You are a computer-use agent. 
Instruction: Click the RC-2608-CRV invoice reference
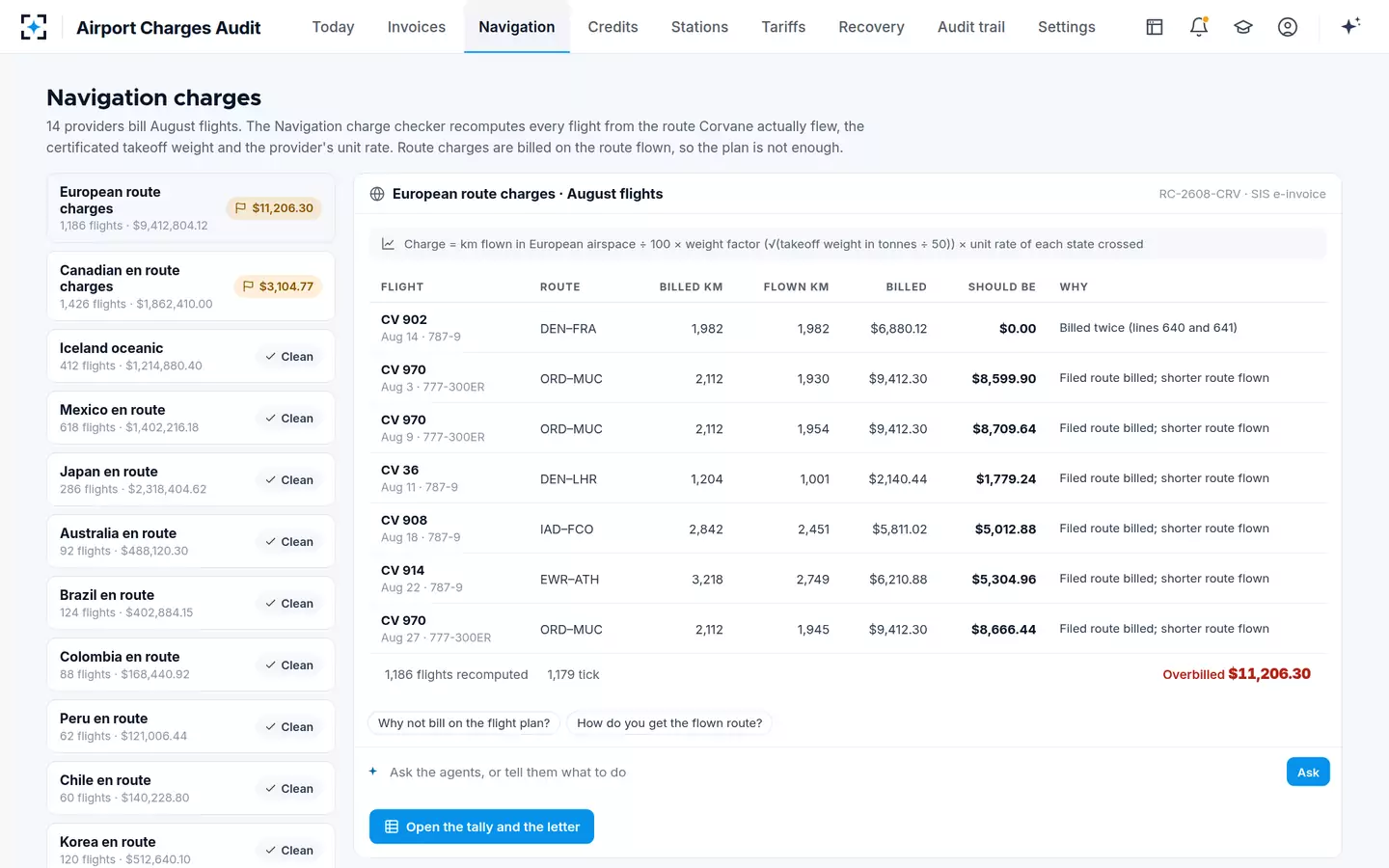1242,194
